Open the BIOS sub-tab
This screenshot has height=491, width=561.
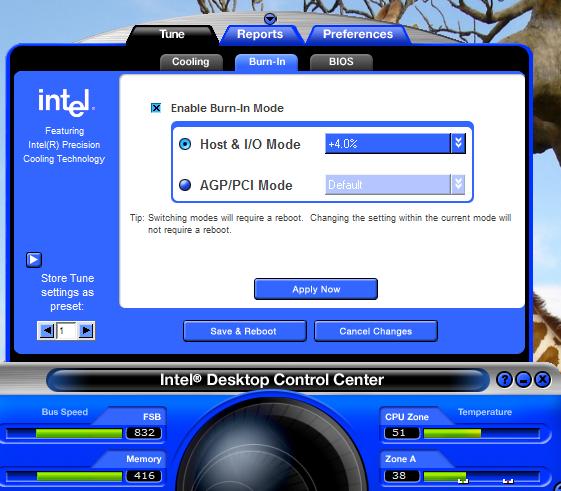pyautogui.click(x=341, y=62)
